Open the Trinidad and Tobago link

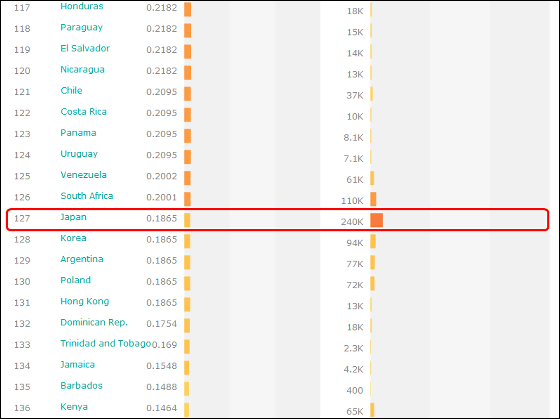point(105,343)
